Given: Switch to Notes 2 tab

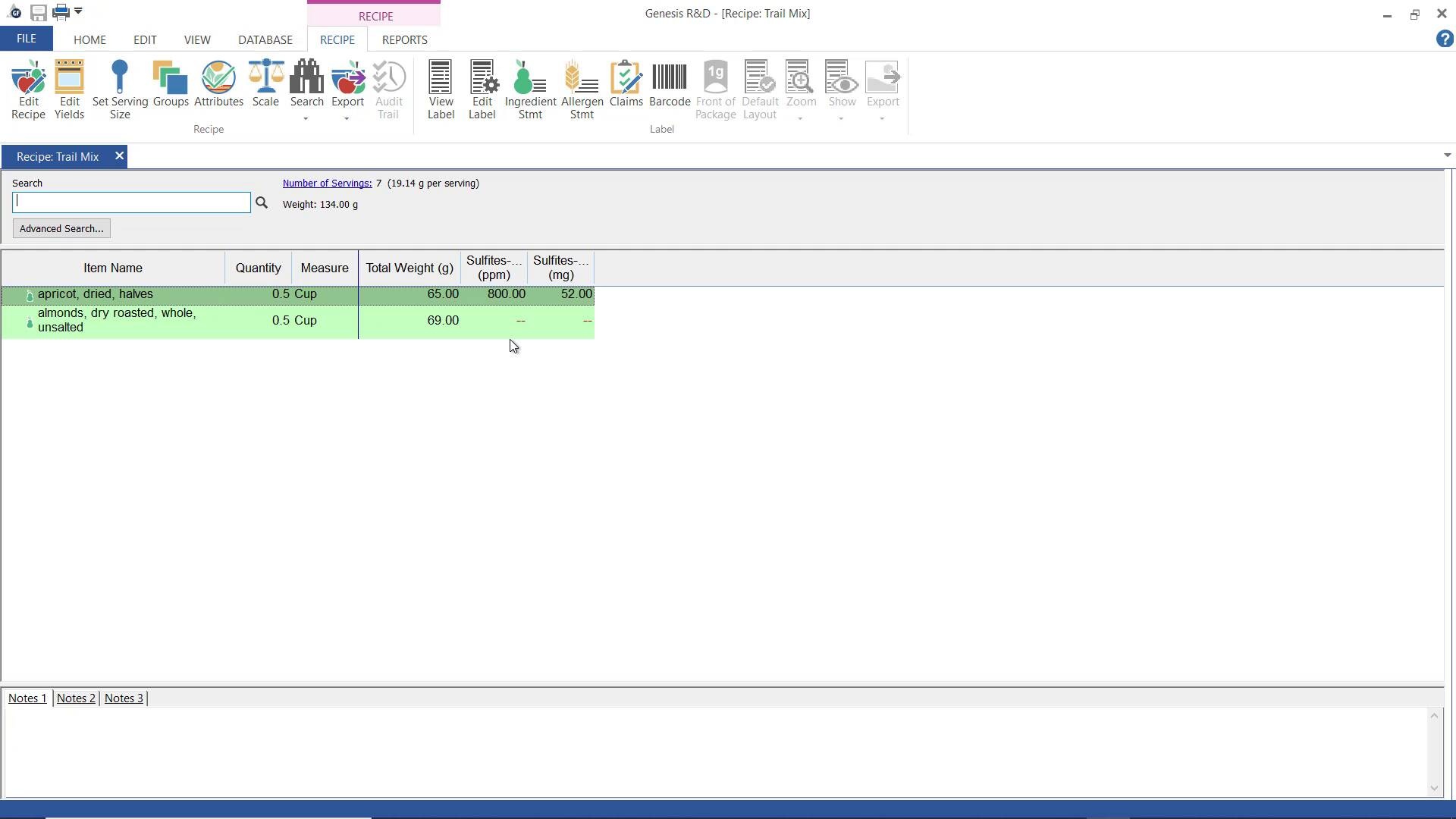Looking at the screenshot, I should pos(76,698).
